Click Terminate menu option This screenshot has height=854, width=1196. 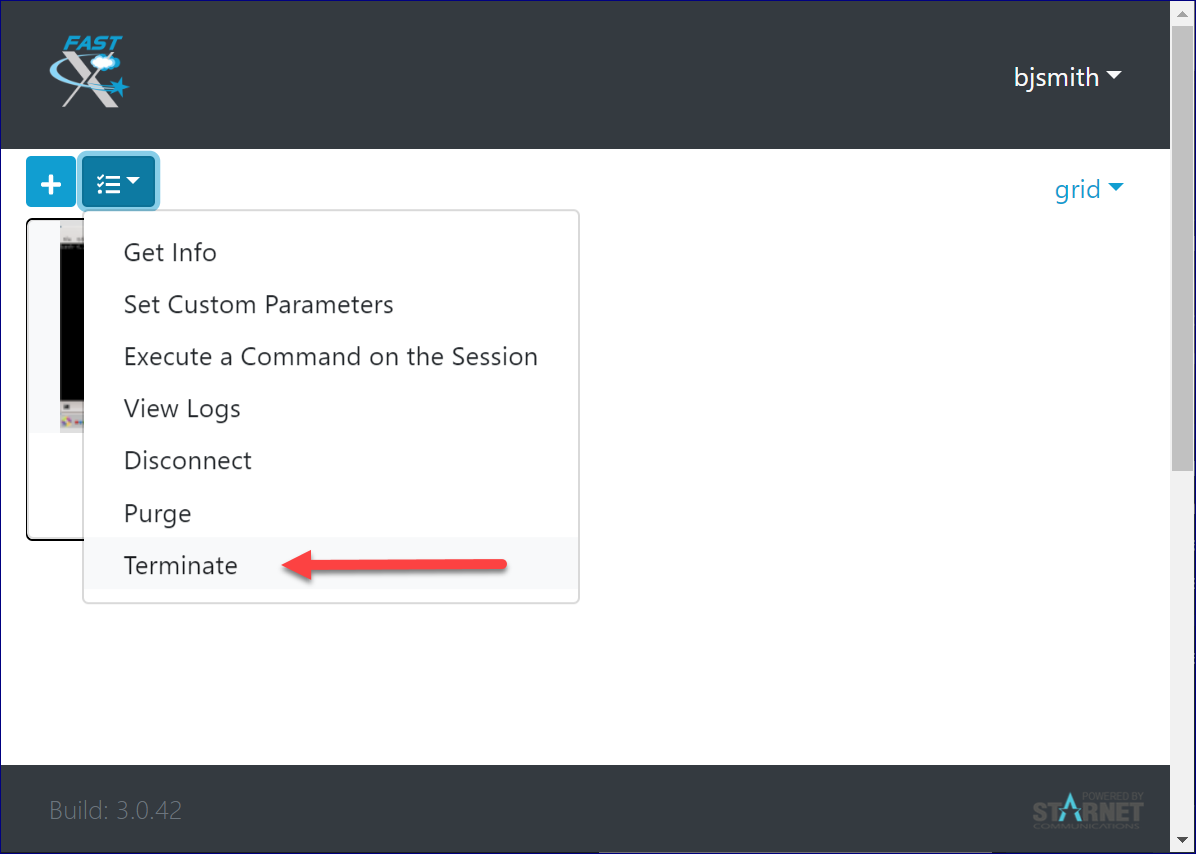point(181,566)
